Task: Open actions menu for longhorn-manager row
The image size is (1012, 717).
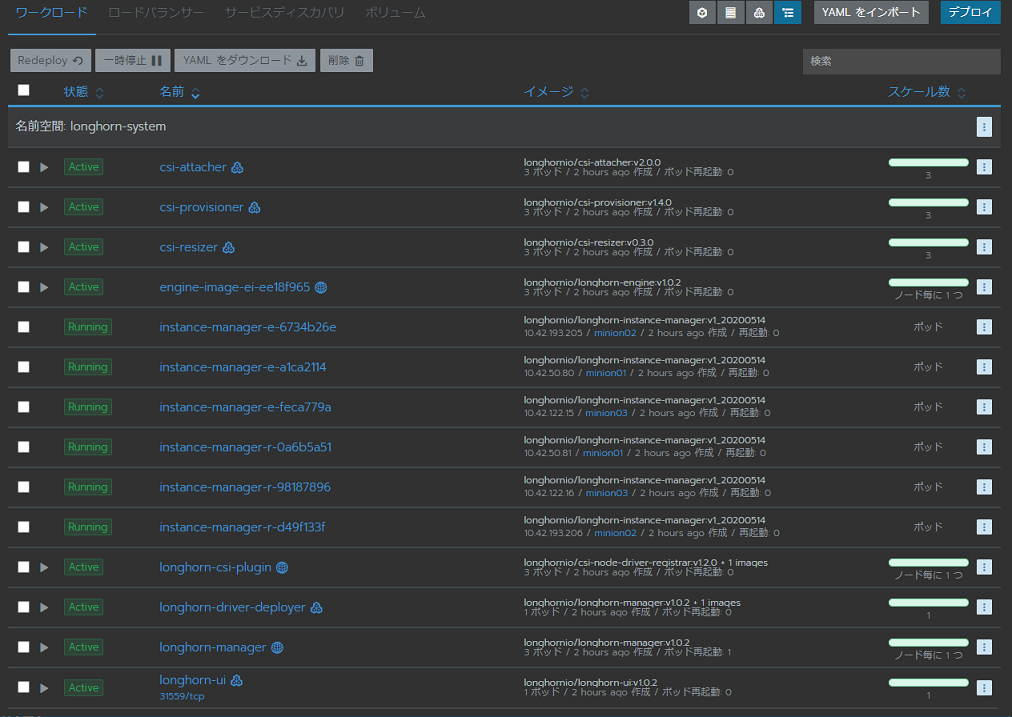Action: click(x=984, y=647)
